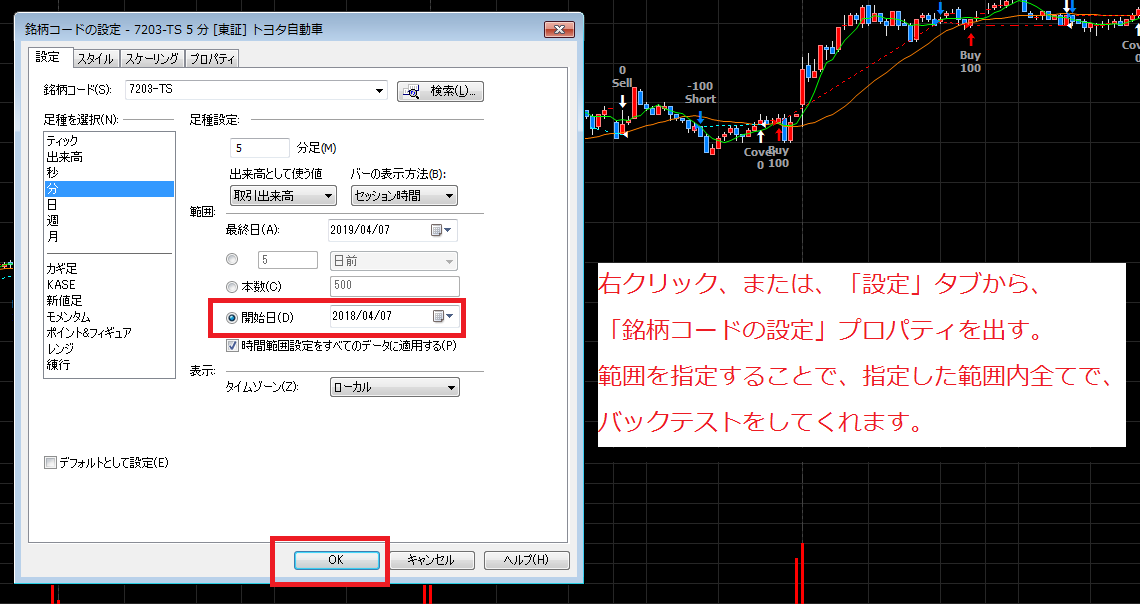Open the セッション時間 bar display dropdown
Image resolution: width=1140 pixels, height=604 pixels.
point(404,196)
